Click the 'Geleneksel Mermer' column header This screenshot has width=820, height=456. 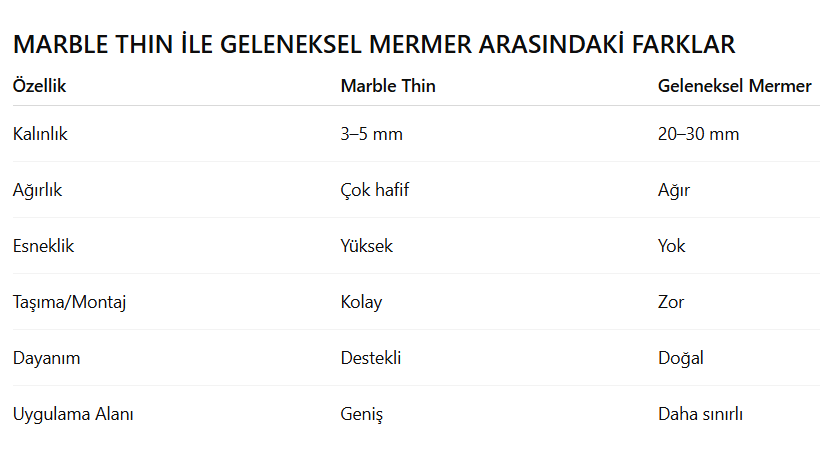(x=734, y=86)
